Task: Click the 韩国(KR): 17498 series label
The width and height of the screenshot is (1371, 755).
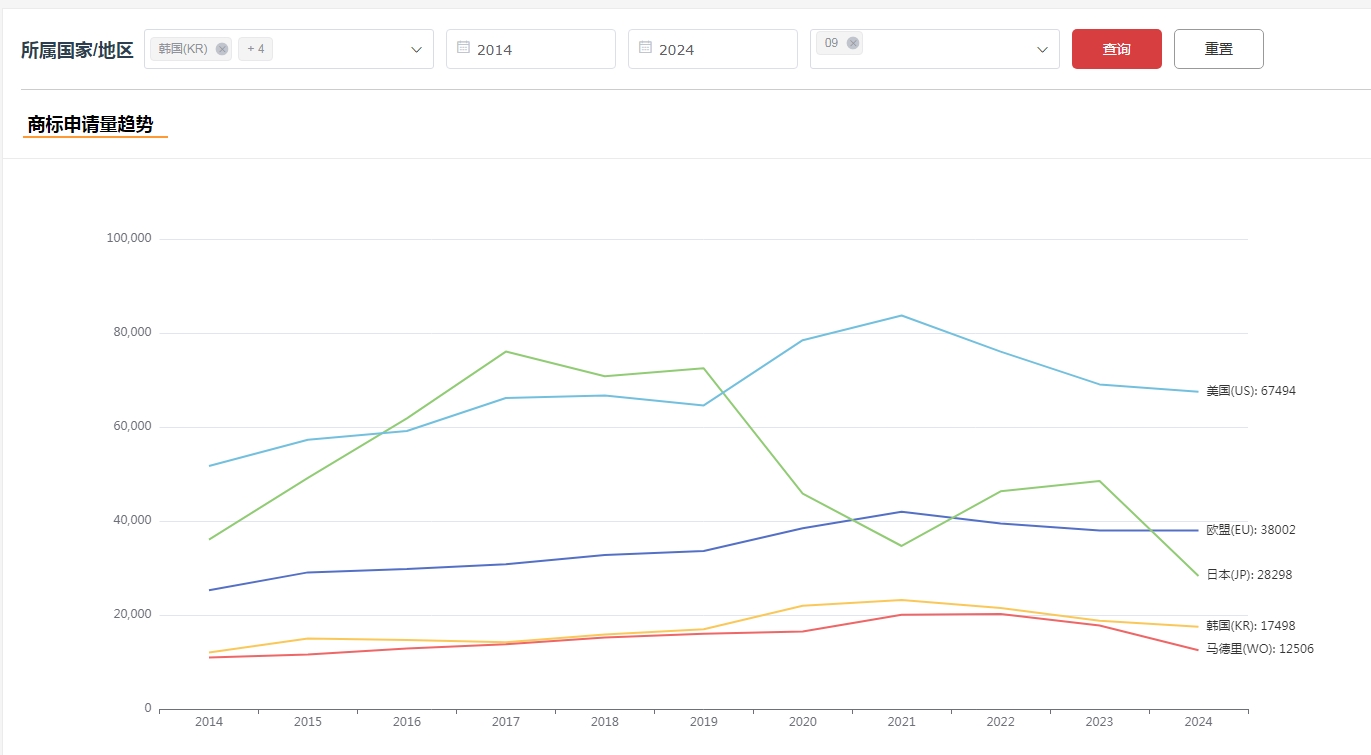Action: 1250,626
